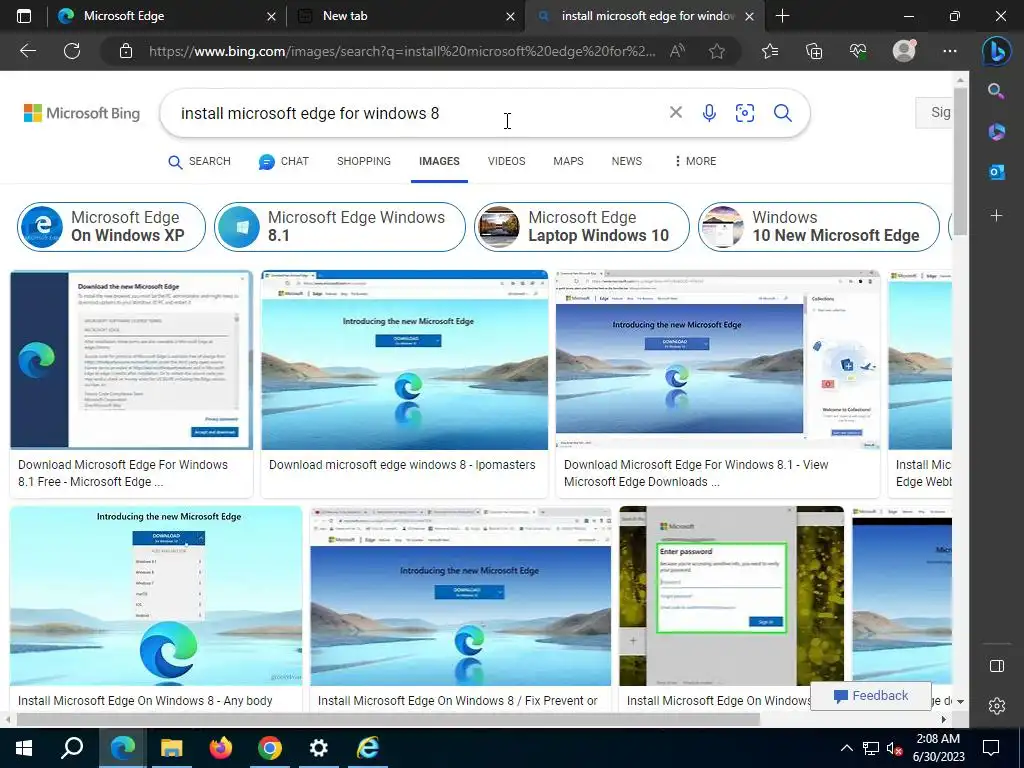Open the Browser essentials heart icon

pyautogui.click(x=858, y=51)
